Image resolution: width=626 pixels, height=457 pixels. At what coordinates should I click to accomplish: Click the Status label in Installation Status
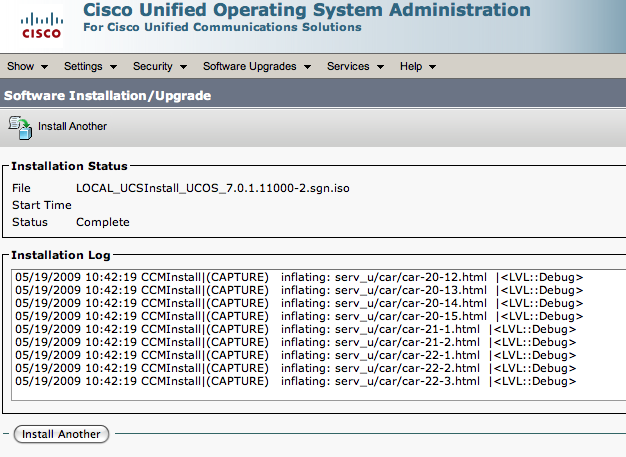pyautogui.click(x=30, y=222)
